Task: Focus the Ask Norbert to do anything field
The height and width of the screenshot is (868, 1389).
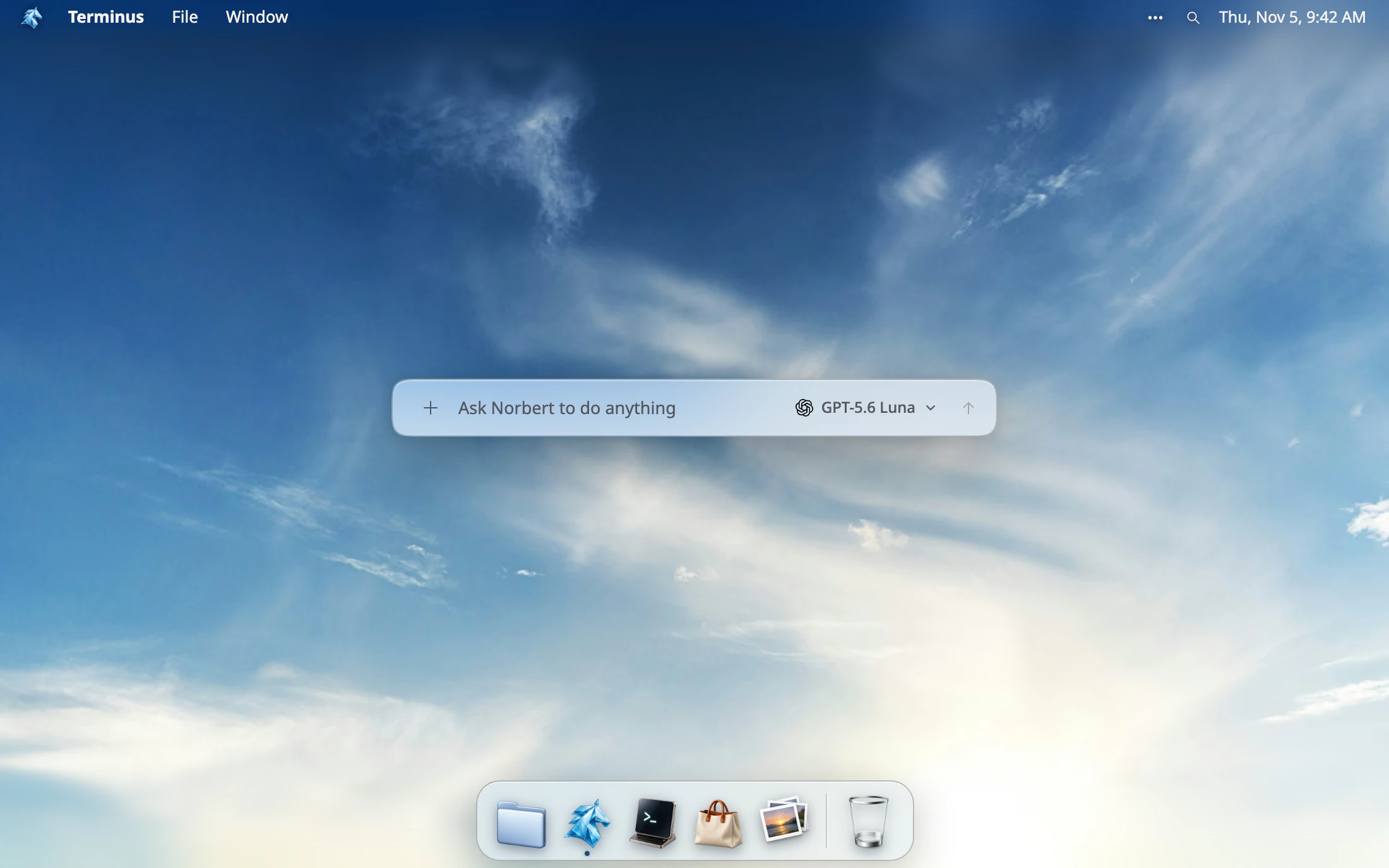Action: [619, 408]
